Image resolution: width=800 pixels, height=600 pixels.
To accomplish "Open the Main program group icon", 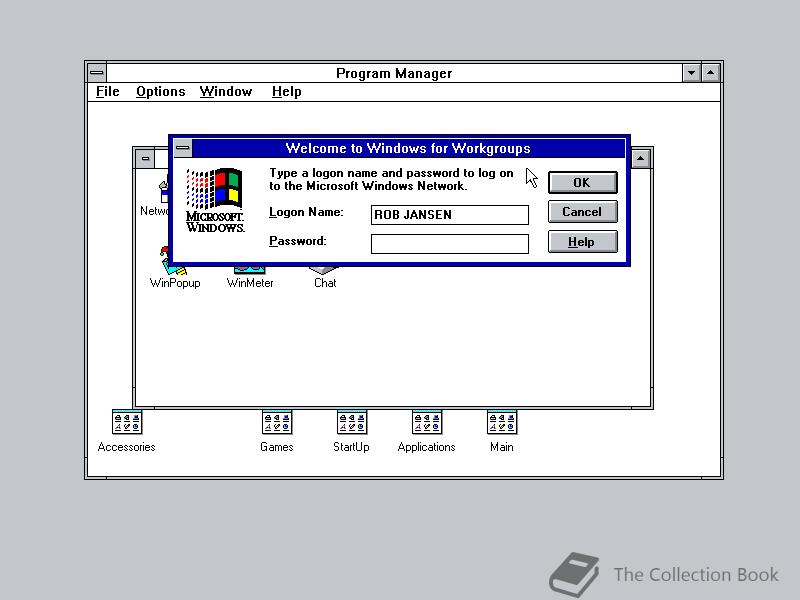I will pyautogui.click(x=502, y=422).
